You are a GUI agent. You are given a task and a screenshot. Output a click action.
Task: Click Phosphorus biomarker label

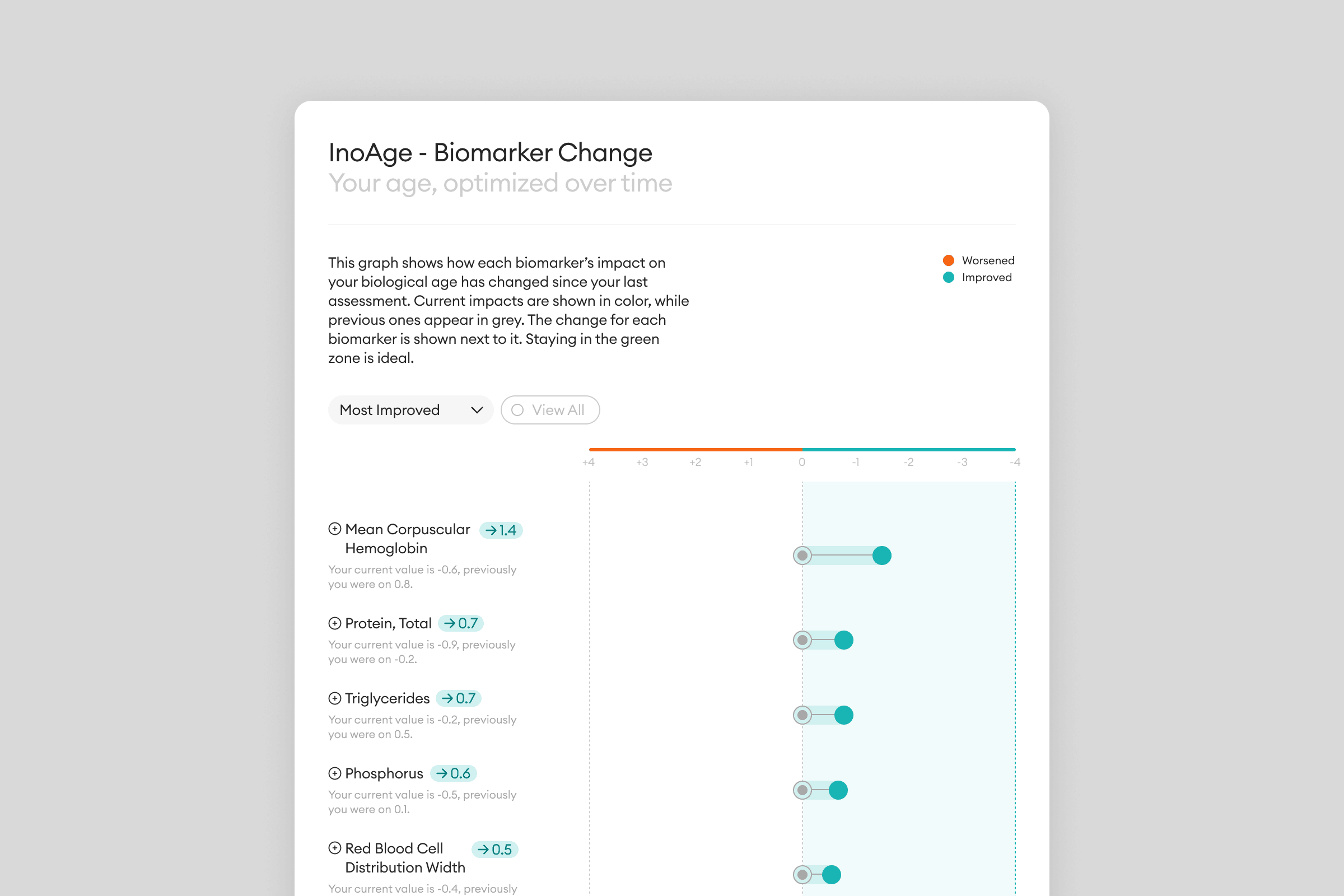click(384, 773)
